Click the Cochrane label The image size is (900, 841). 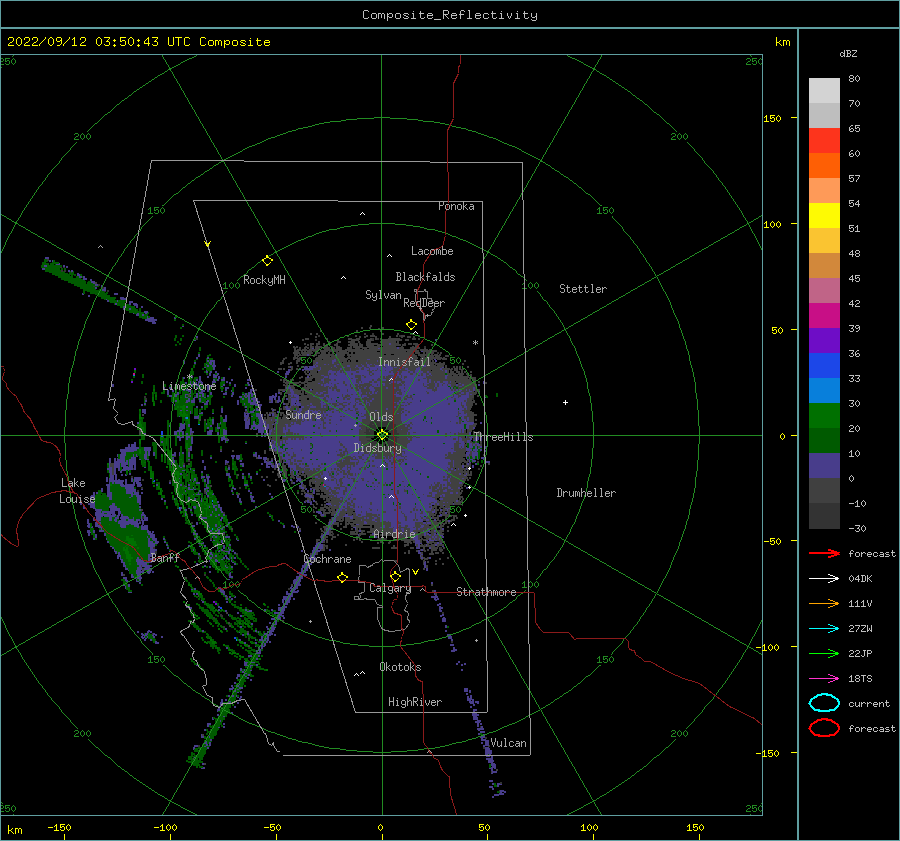point(327,559)
